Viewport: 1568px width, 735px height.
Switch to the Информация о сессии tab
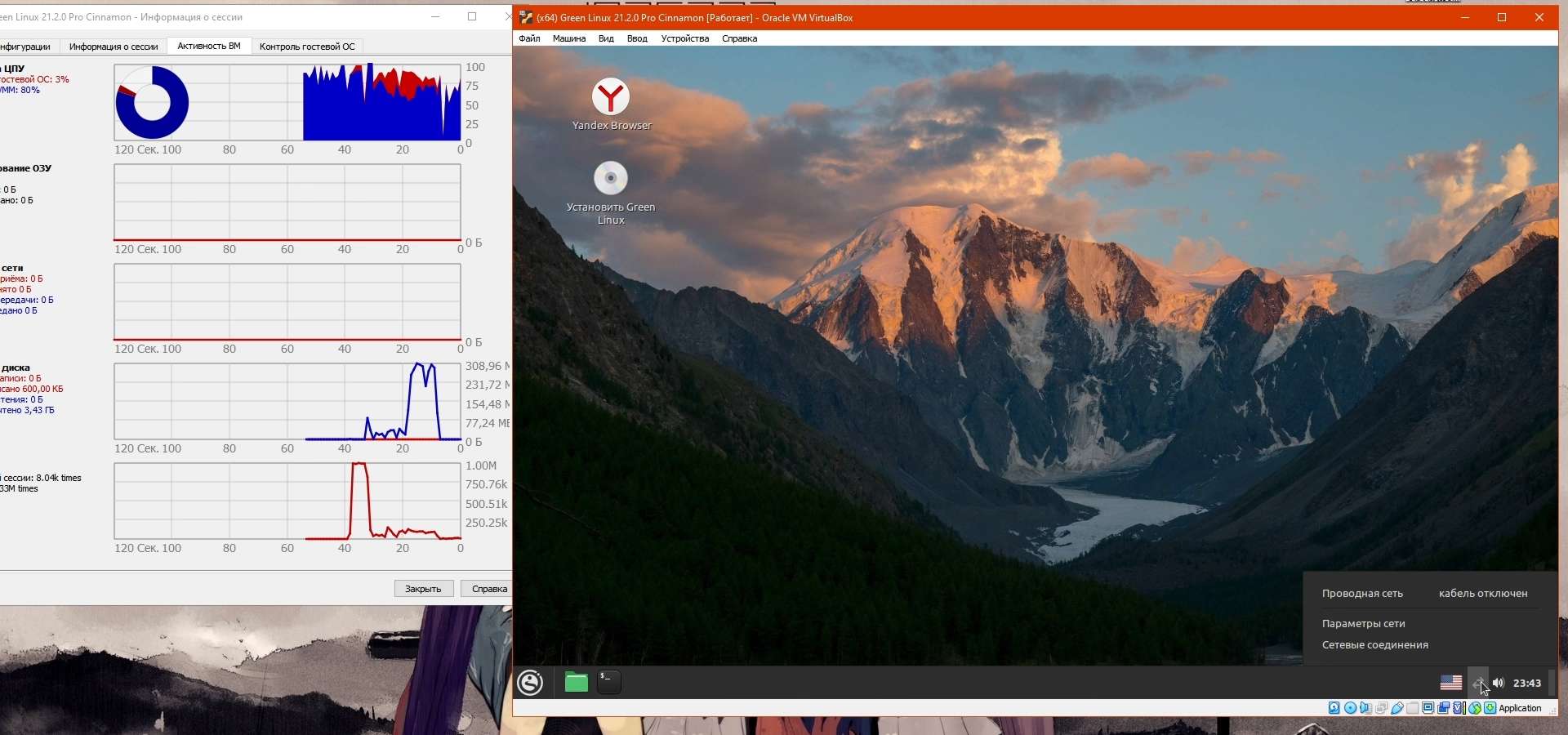114,47
